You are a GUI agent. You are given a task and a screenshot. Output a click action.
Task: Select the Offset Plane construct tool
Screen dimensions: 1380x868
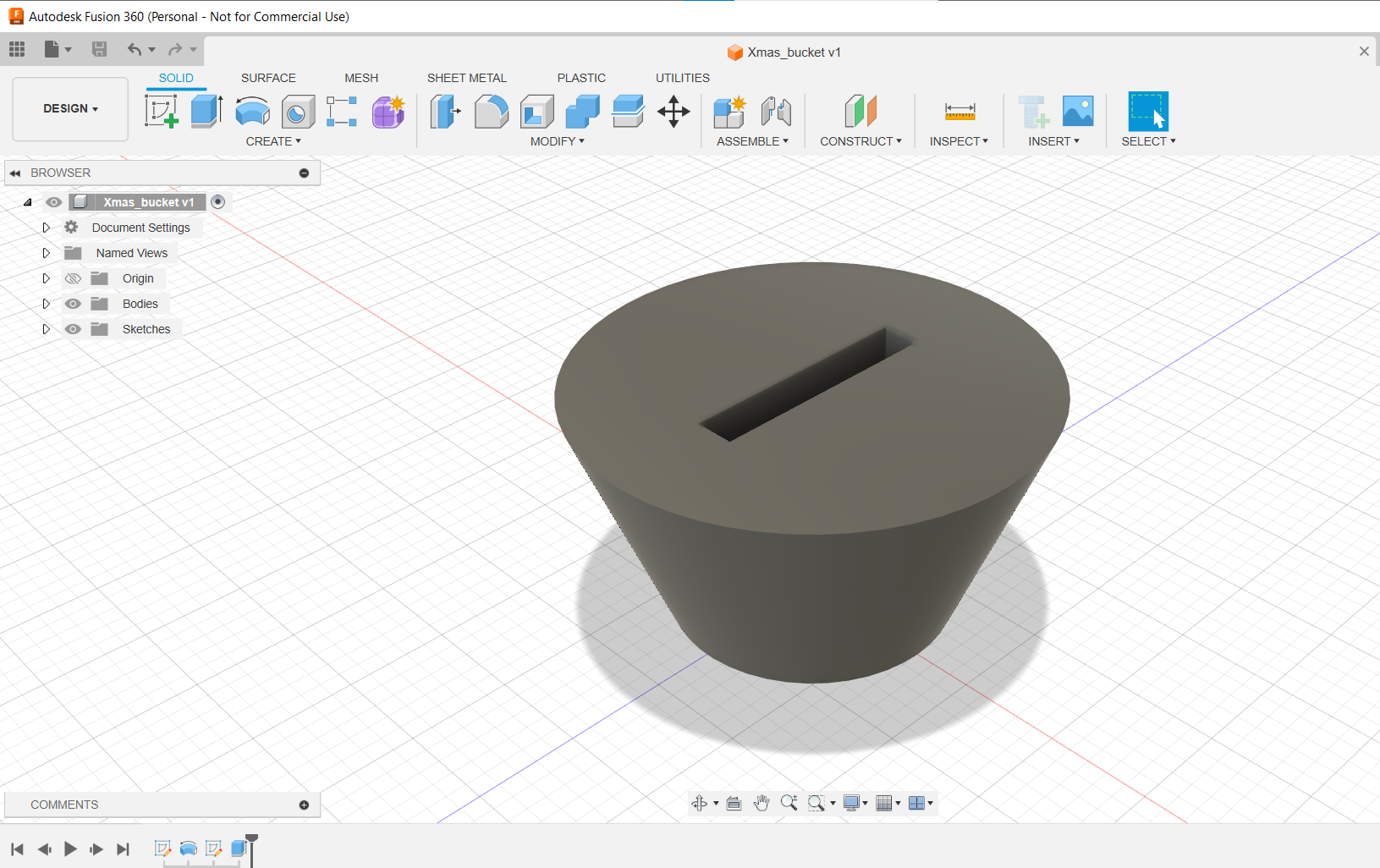tap(860, 111)
